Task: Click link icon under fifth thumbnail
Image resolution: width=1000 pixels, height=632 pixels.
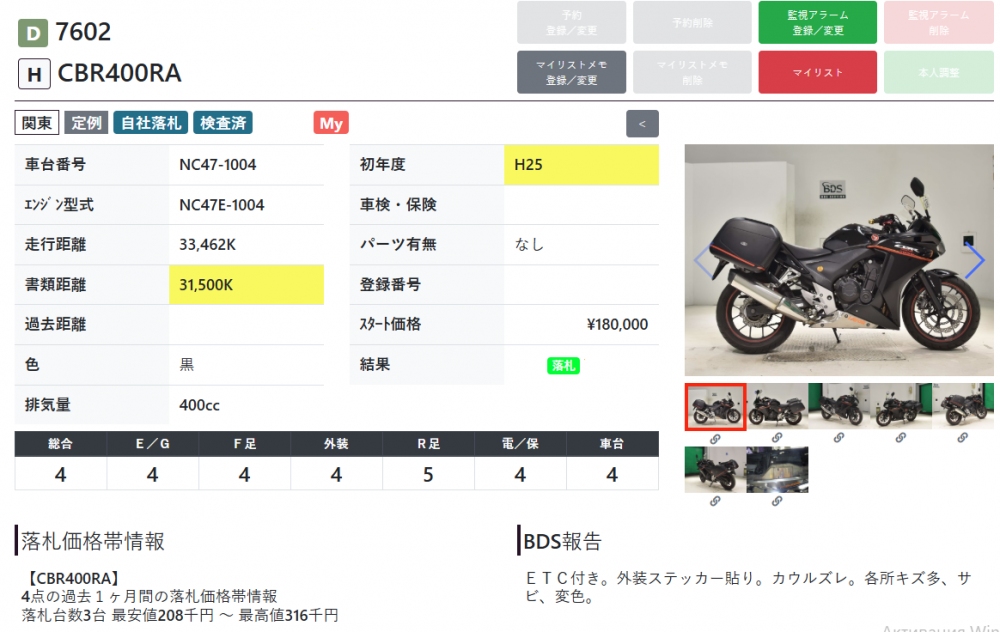Action: coord(963,438)
